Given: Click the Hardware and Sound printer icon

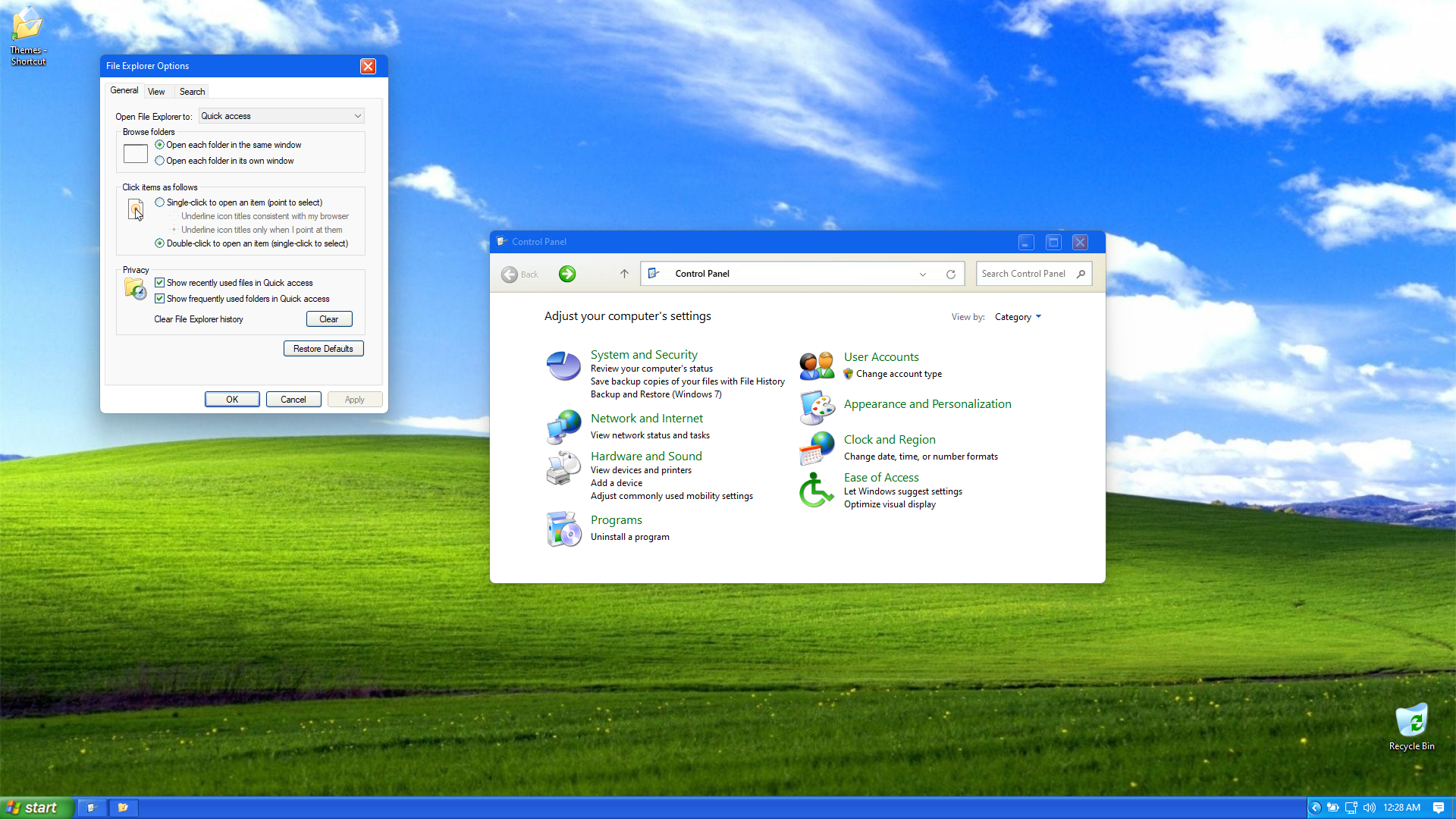Looking at the screenshot, I should pyautogui.click(x=563, y=468).
